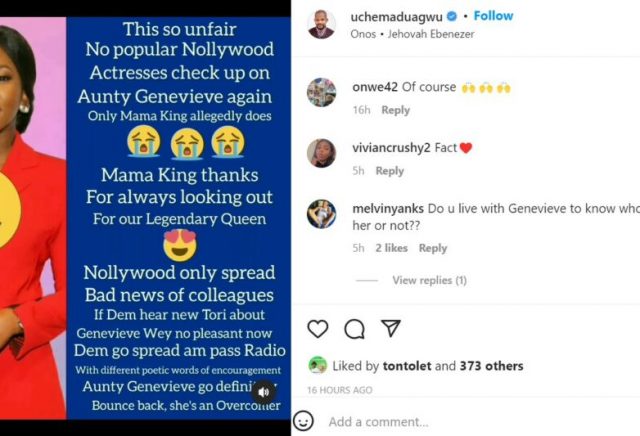Follow uchemaduagwu
Screen dimensions: 640x436
[493, 16]
